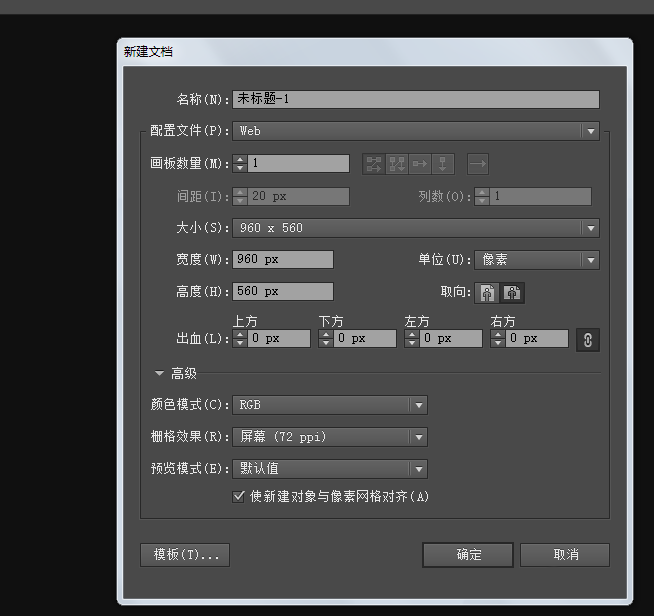Select grid by row artboard layout icon
The height and width of the screenshot is (616, 654).
coord(374,164)
